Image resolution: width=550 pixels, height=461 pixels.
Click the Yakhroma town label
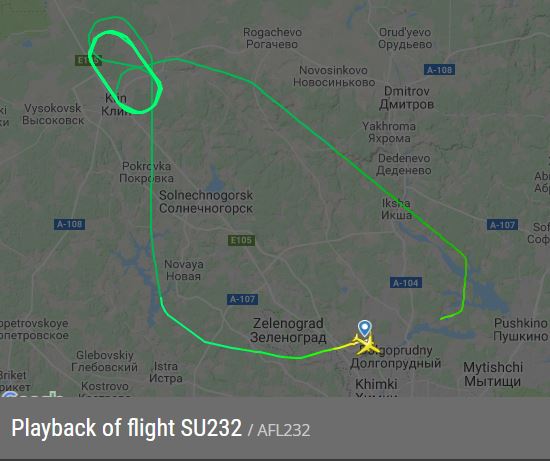pyautogui.click(x=389, y=132)
